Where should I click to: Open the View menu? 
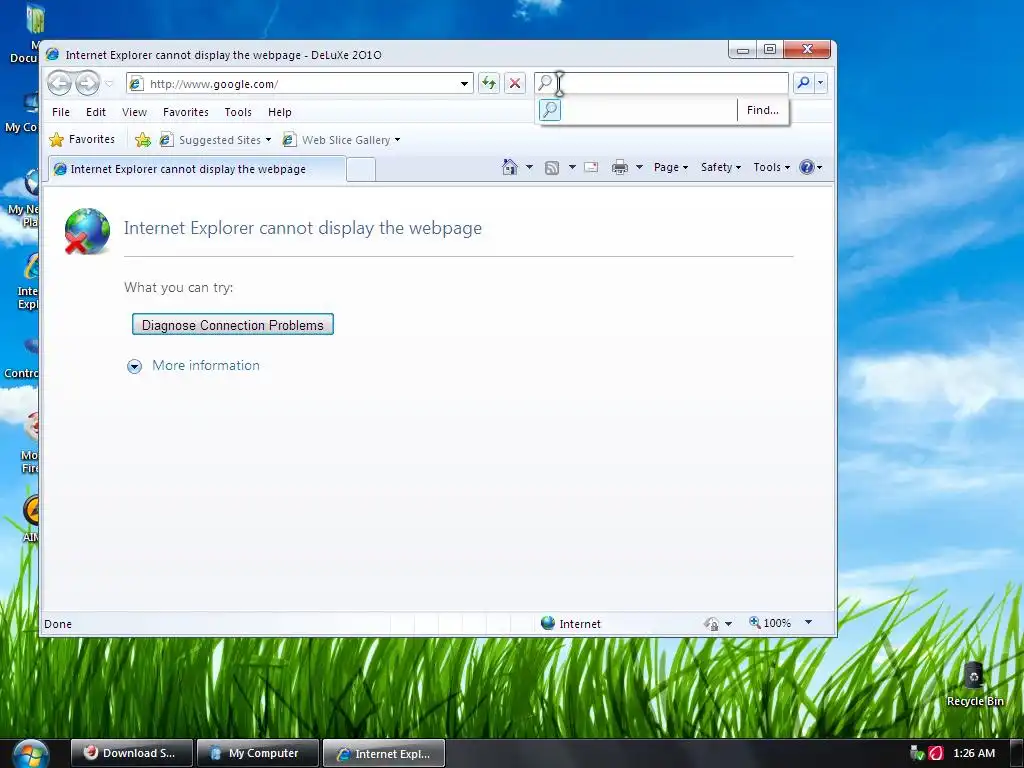134,112
